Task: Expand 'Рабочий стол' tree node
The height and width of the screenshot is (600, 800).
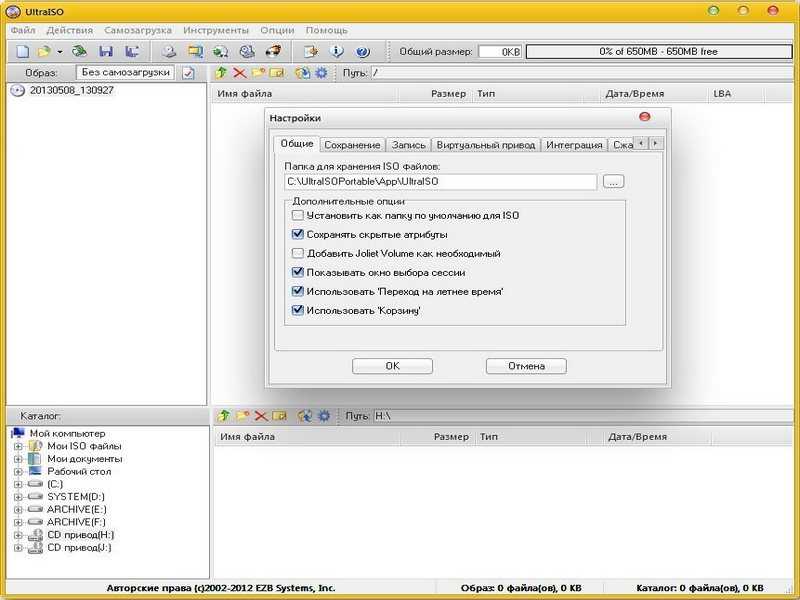Action: click(18, 472)
